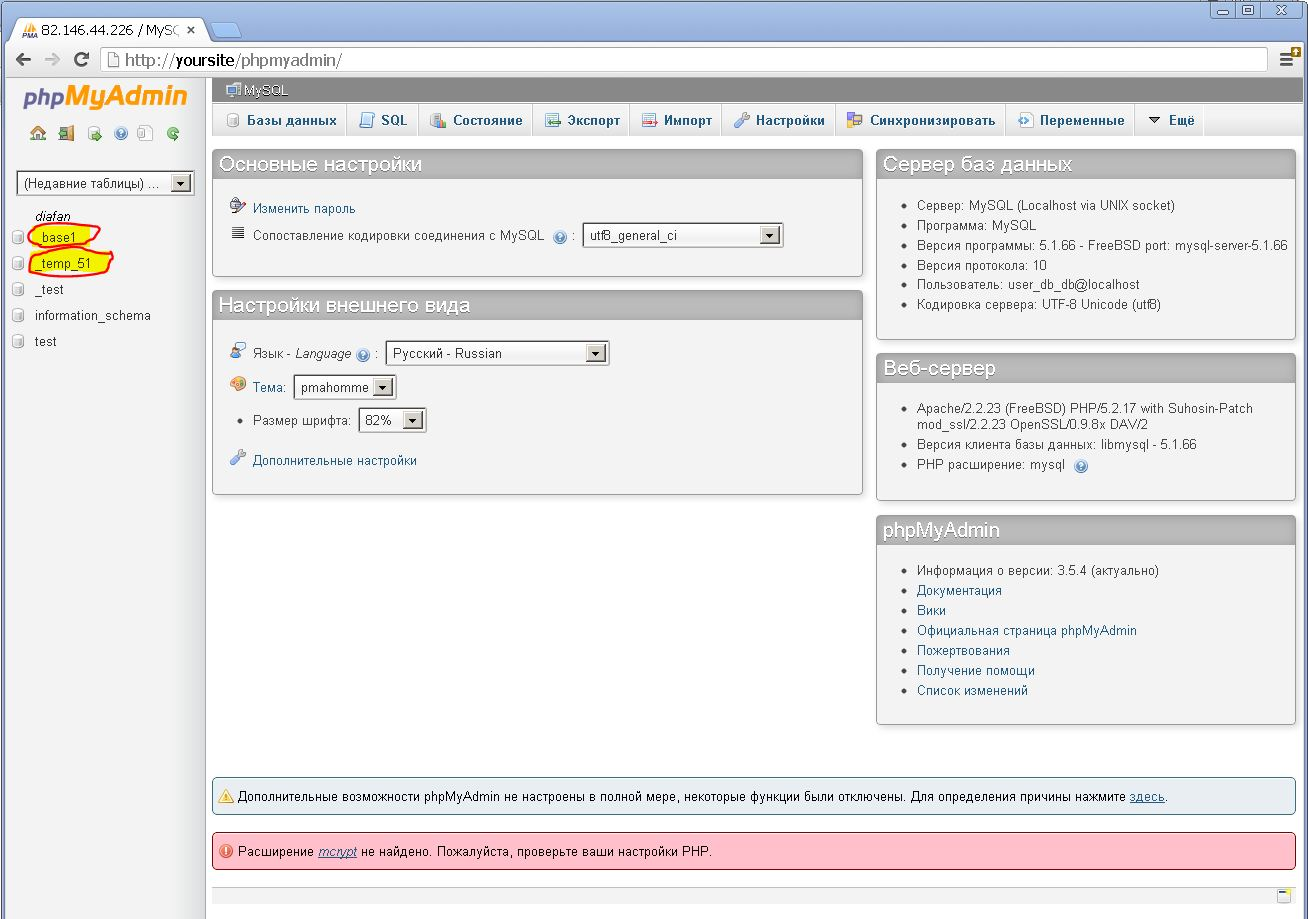Click database cylinder icon beside _test

tap(18, 290)
